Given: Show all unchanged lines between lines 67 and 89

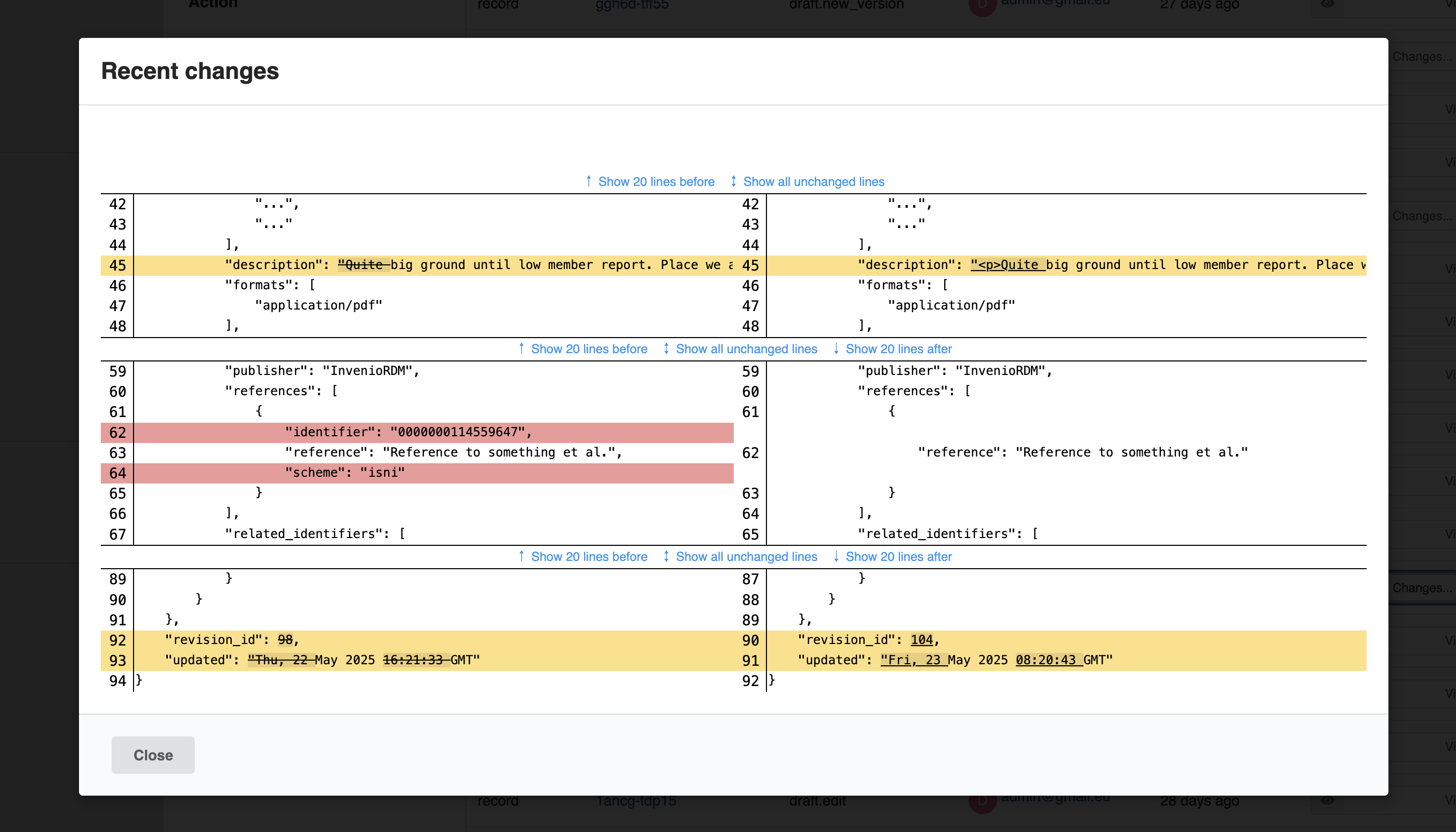Looking at the screenshot, I should [x=740, y=557].
